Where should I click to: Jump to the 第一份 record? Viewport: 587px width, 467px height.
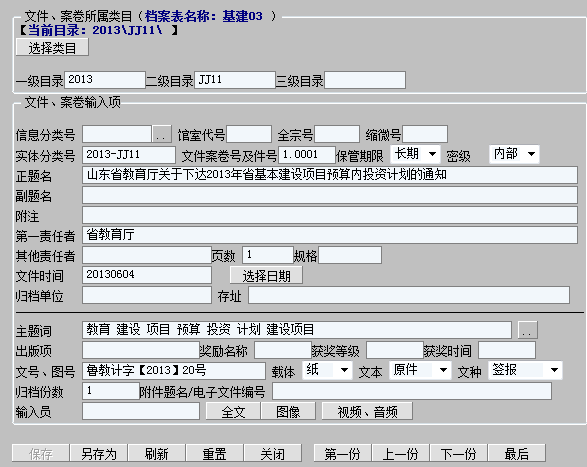tap(342, 454)
